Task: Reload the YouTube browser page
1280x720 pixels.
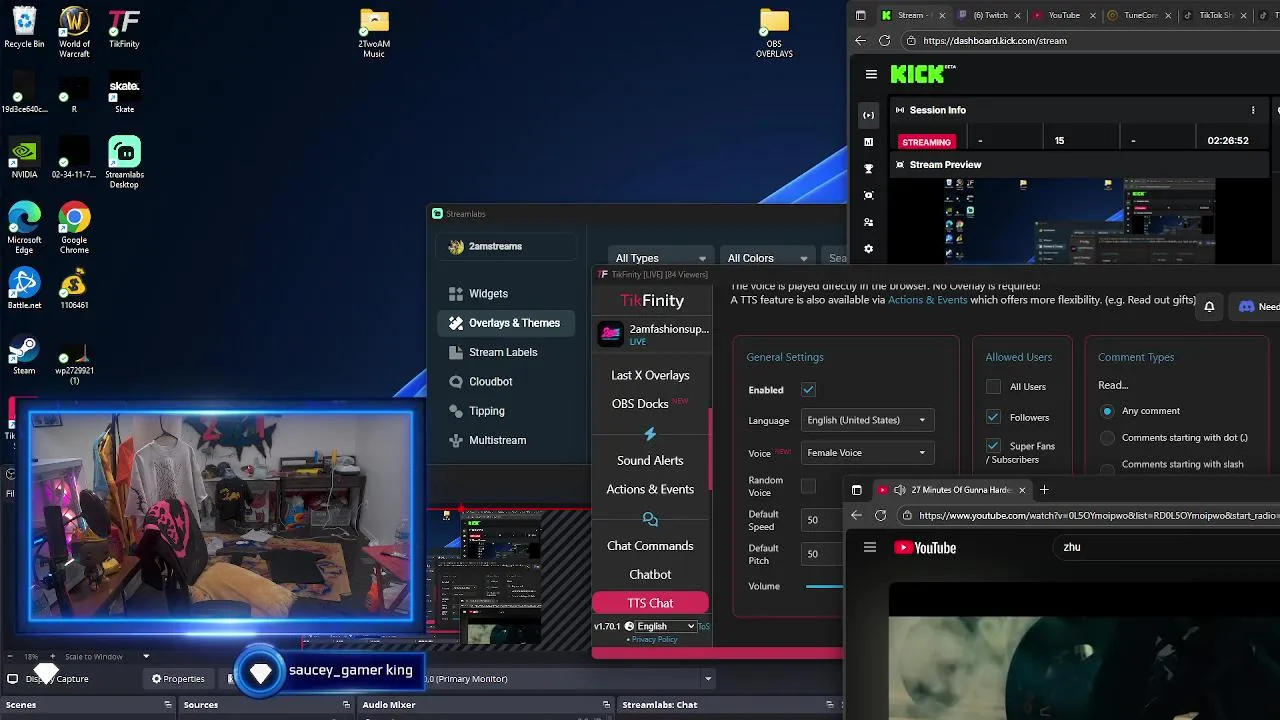Action: pyautogui.click(x=880, y=515)
